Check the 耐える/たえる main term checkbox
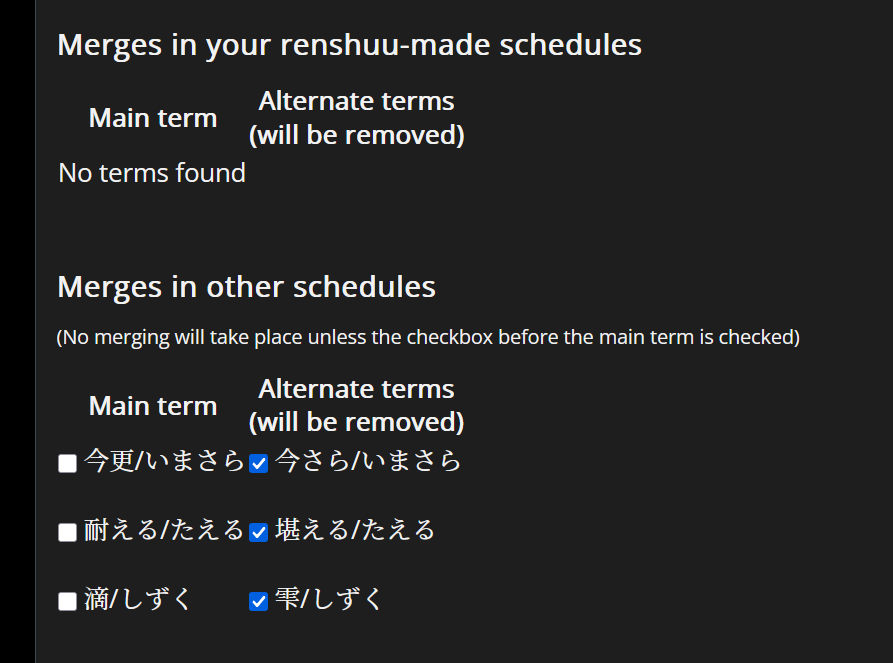Screen dimensions: 893x663 point(67,532)
